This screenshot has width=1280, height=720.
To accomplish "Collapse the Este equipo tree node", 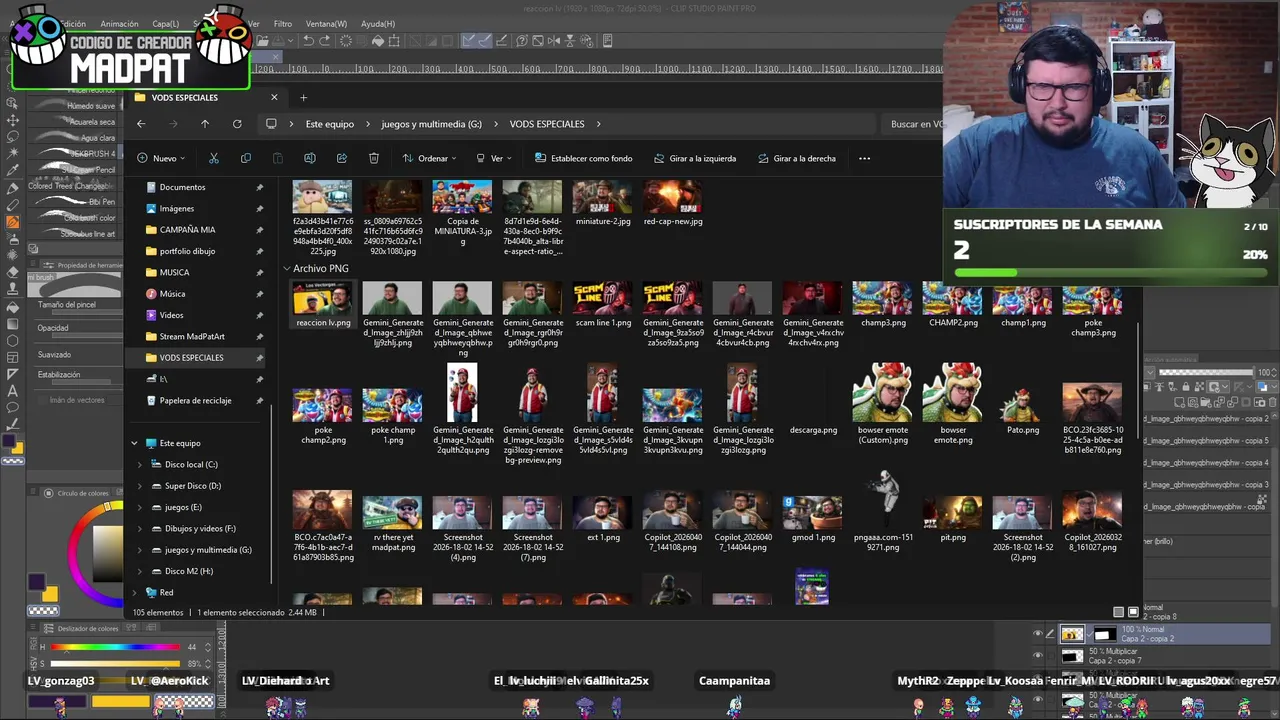I will coord(134,443).
